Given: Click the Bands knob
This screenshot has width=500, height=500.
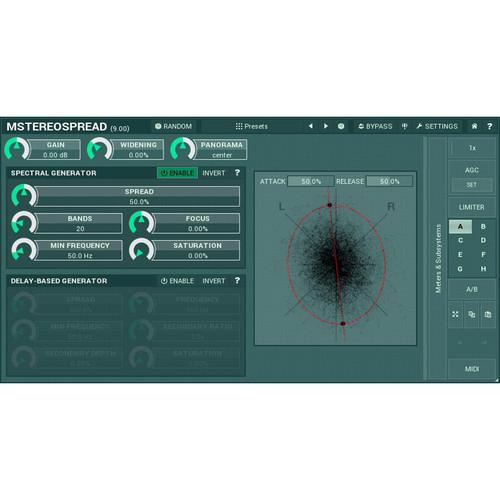Looking at the screenshot, I should coord(24,223).
